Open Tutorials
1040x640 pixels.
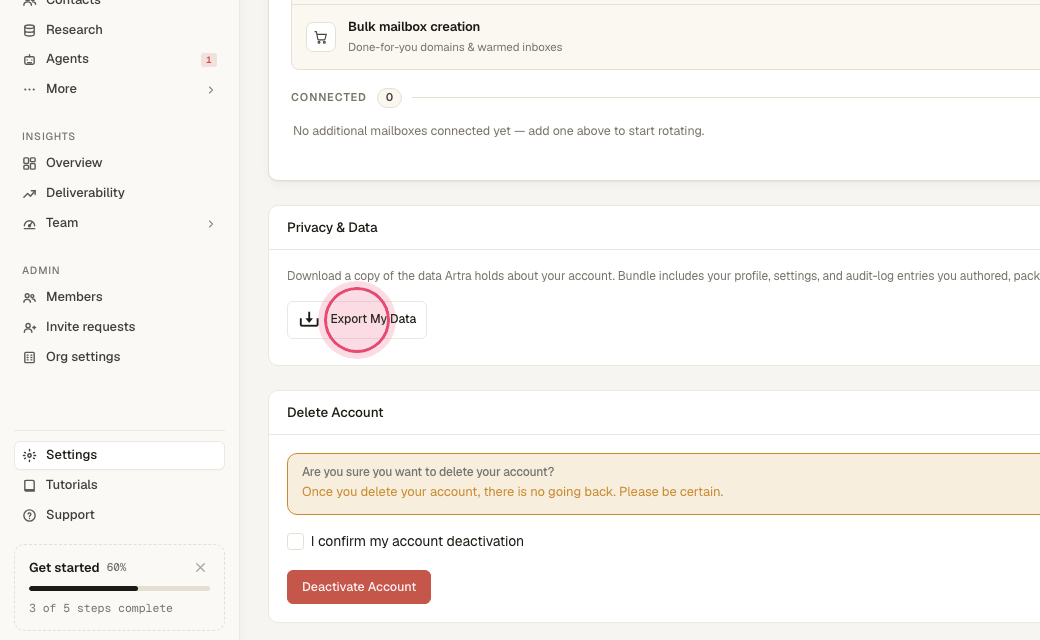point(119,485)
